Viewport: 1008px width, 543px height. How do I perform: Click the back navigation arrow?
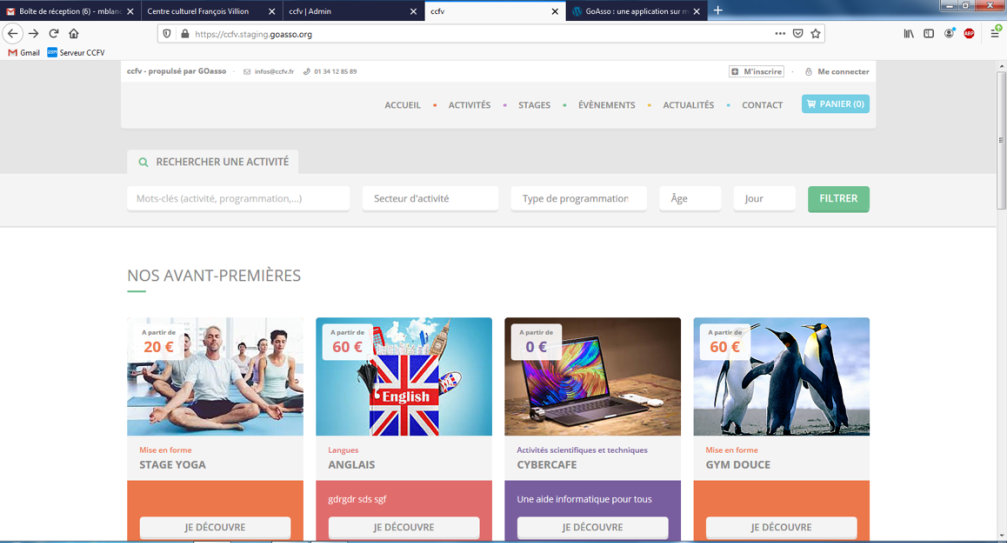pos(13,33)
